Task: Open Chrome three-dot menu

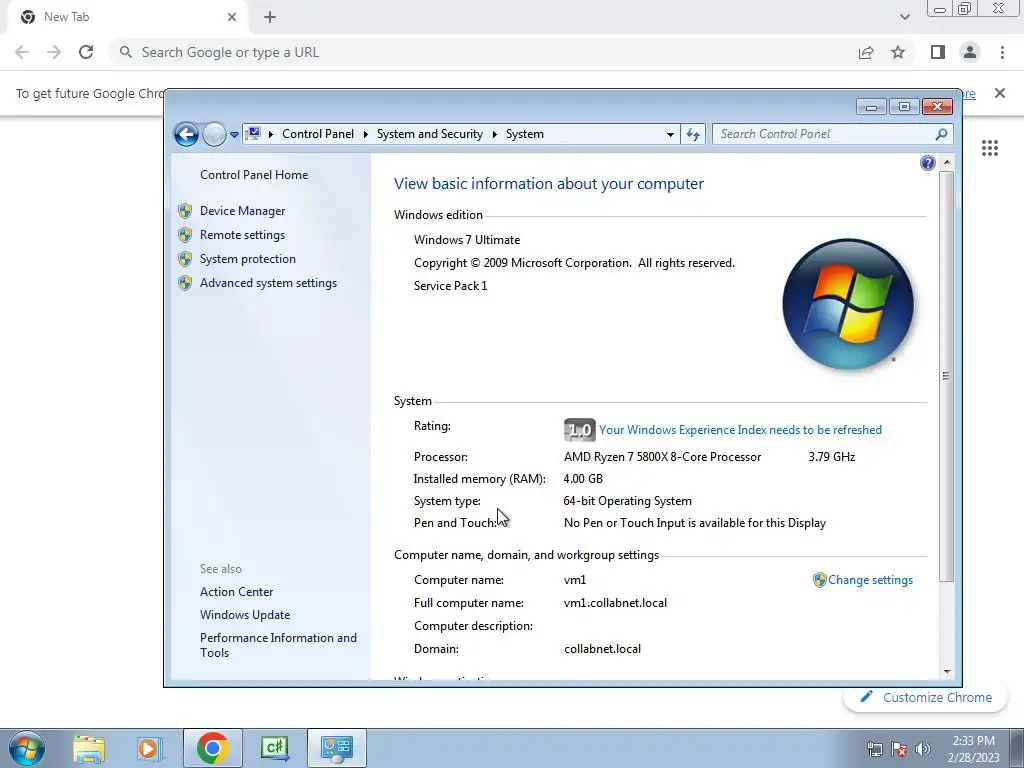Action: point(1002,52)
